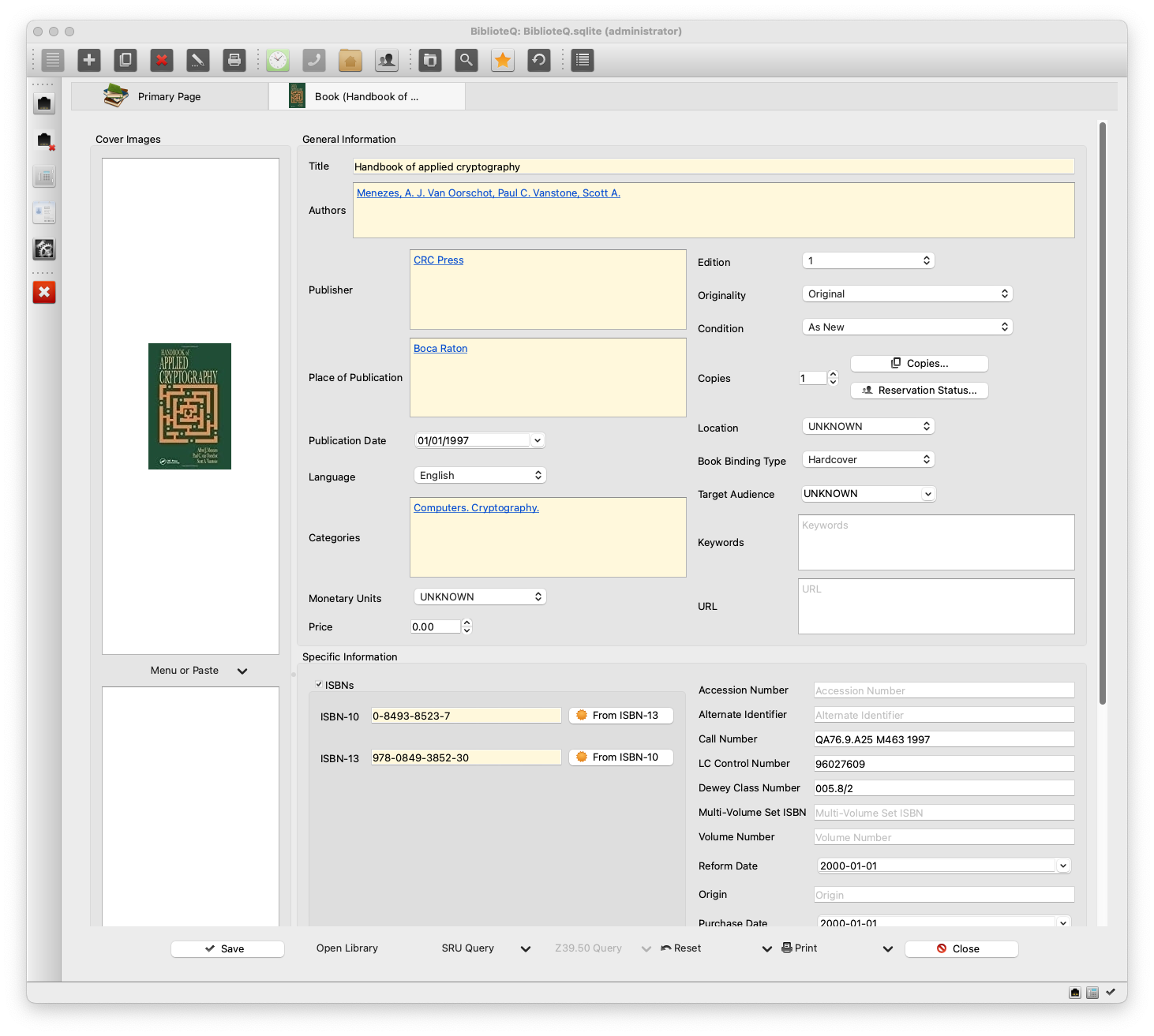Click the bulleted list icon at toolbar end

(583, 60)
